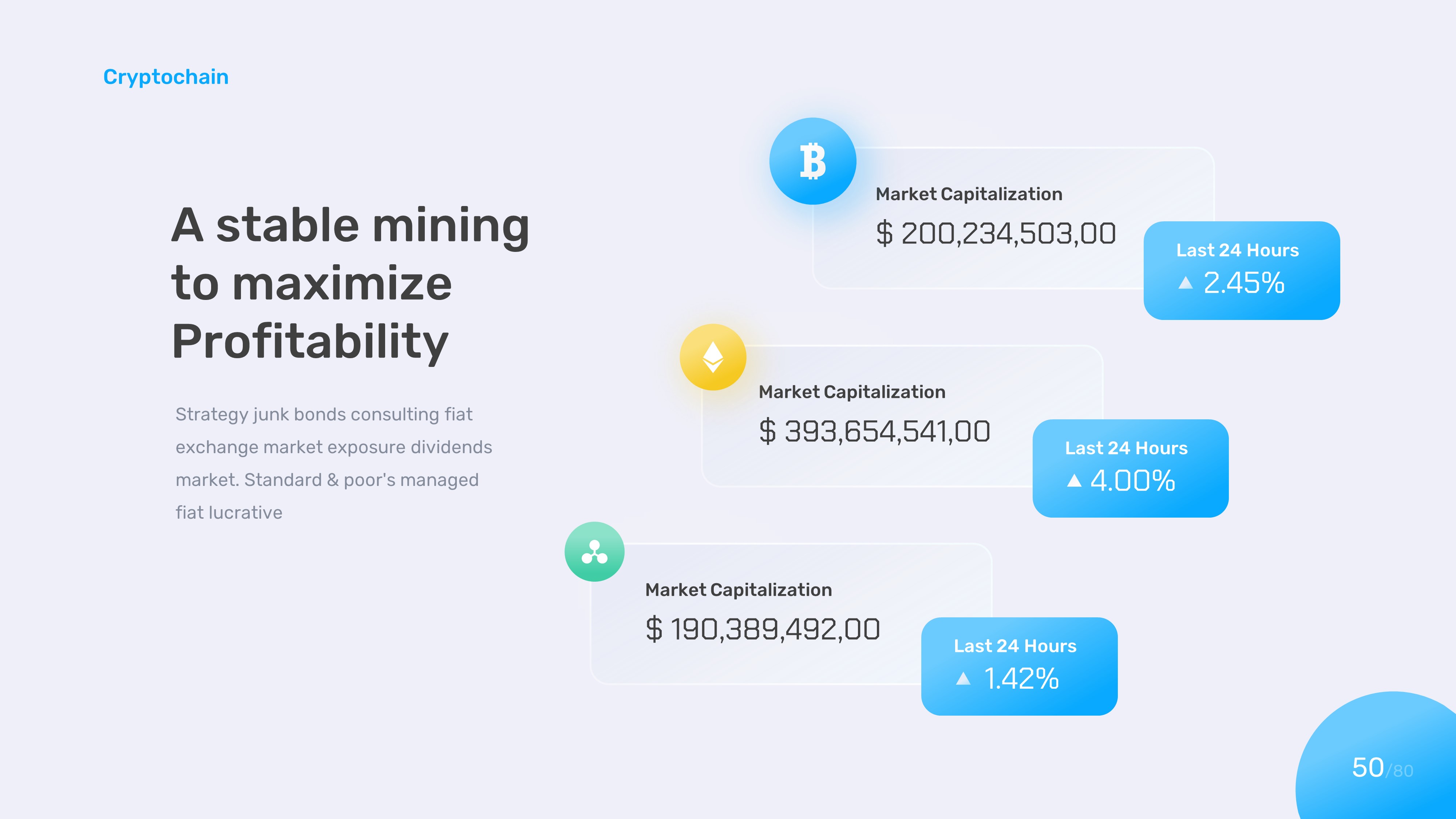This screenshot has width=1456, height=819.
Task: Click the $ 200,234,503,00 market cap value
Action: (995, 233)
